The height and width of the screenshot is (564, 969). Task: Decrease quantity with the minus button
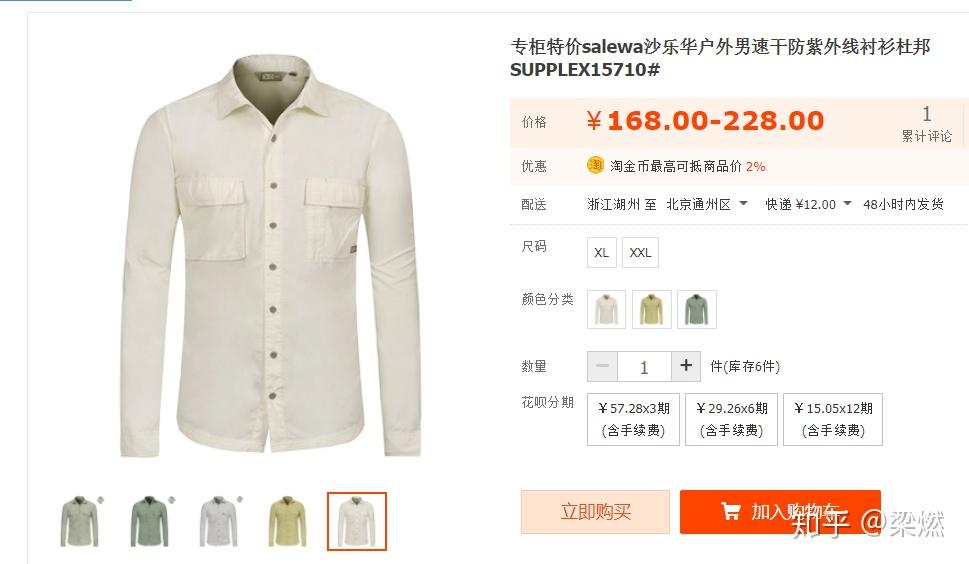[x=602, y=366]
